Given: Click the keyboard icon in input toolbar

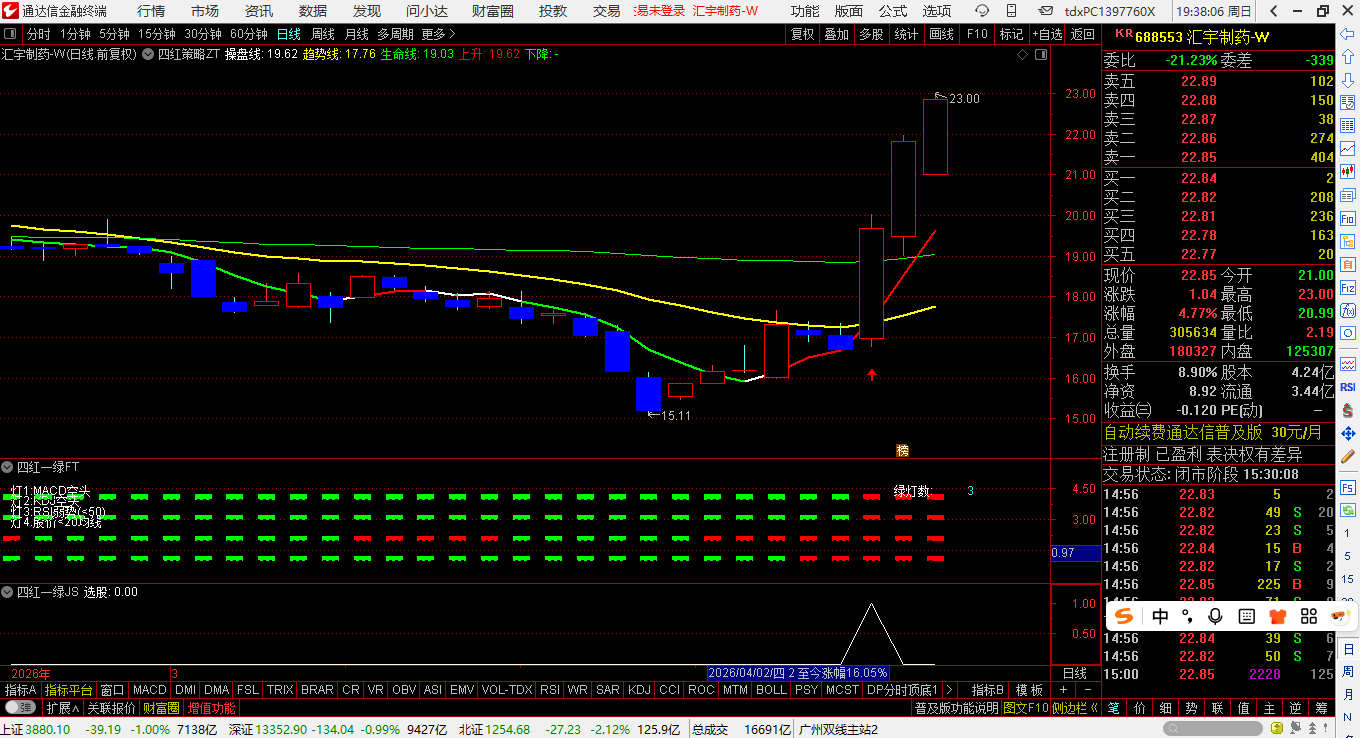Looking at the screenshot, I should [x=1246, y=616].
